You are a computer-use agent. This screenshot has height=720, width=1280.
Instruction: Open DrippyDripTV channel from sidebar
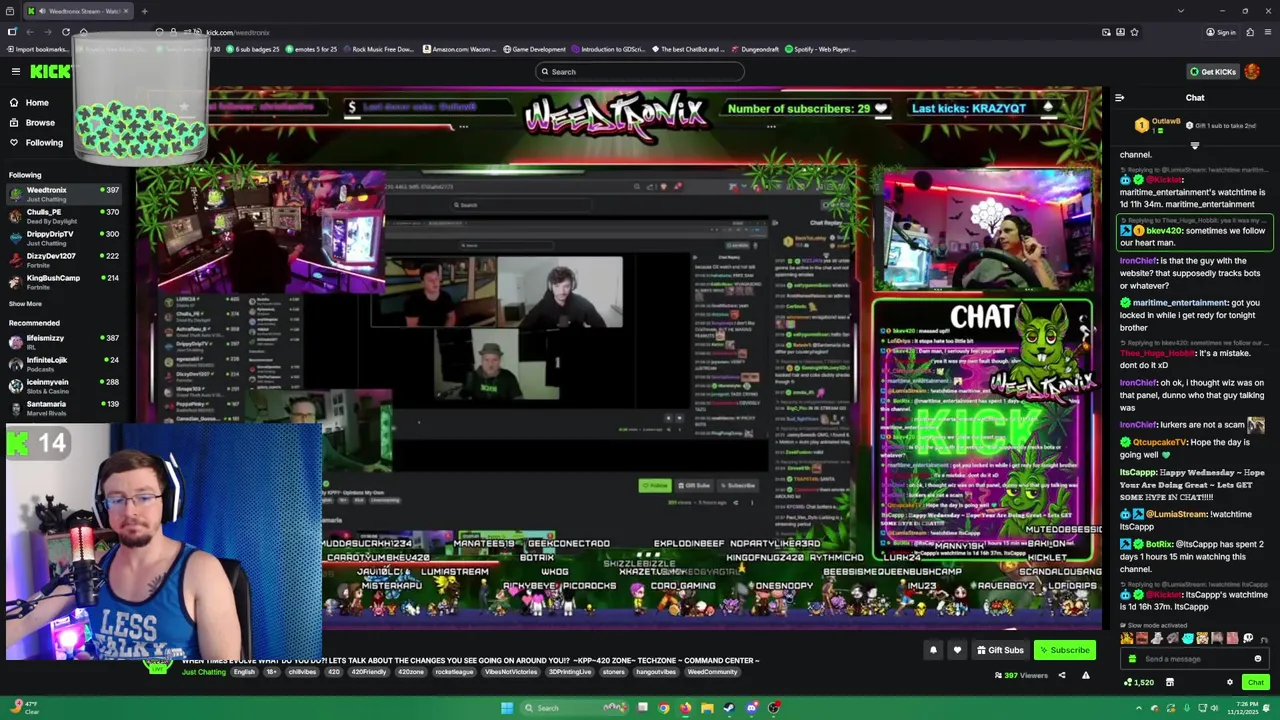click(64, 238)
